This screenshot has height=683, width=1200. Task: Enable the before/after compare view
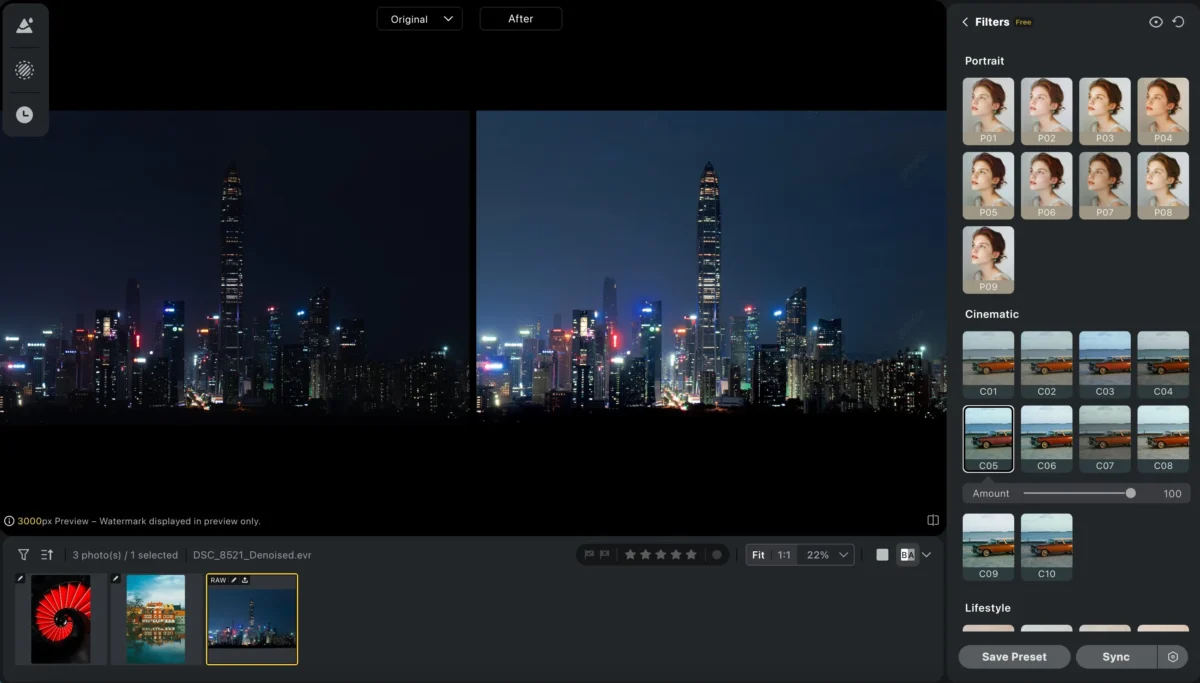[x=907, y=555]
